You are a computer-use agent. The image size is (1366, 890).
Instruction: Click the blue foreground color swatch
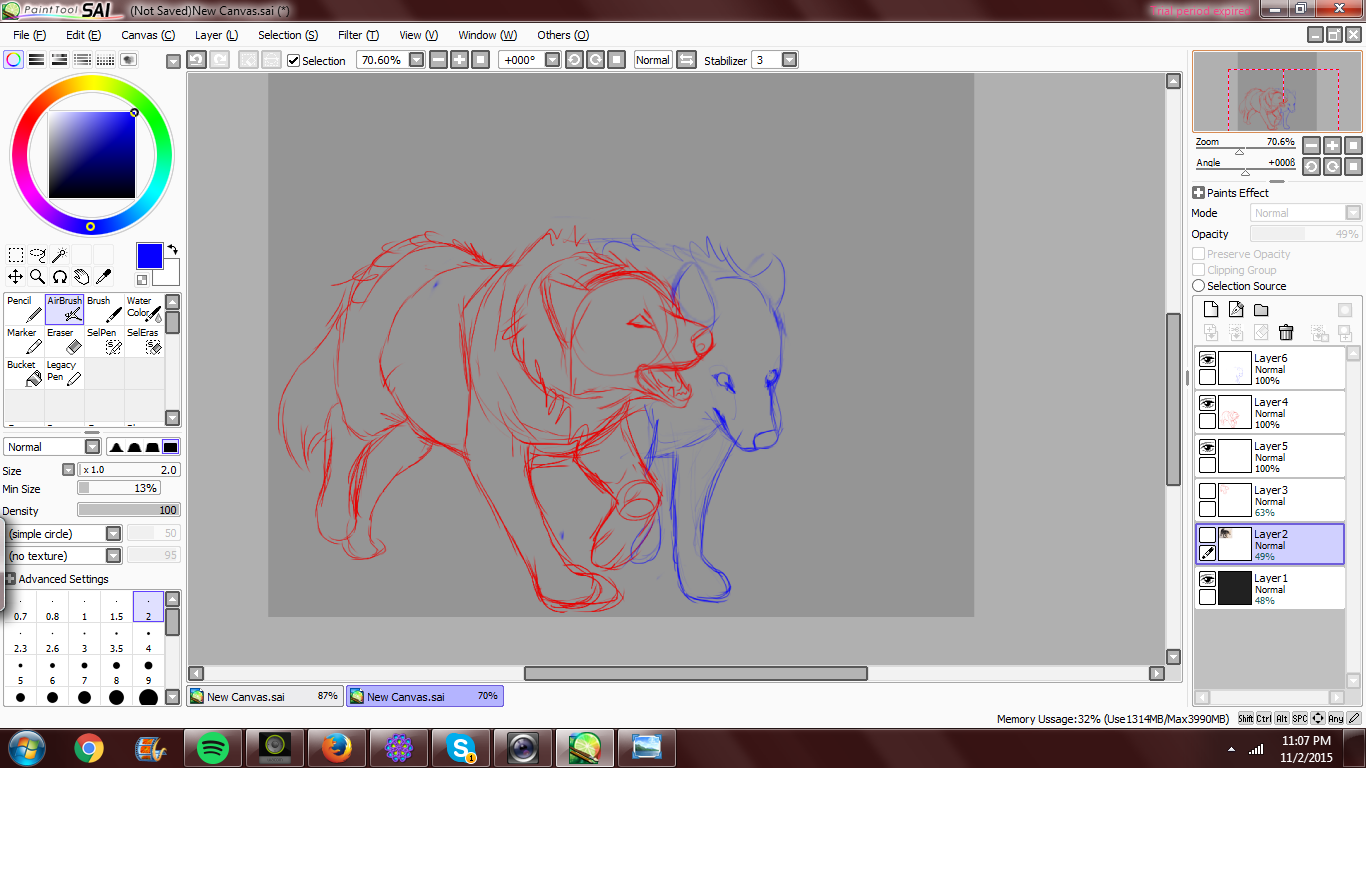(x=149, y=255)
